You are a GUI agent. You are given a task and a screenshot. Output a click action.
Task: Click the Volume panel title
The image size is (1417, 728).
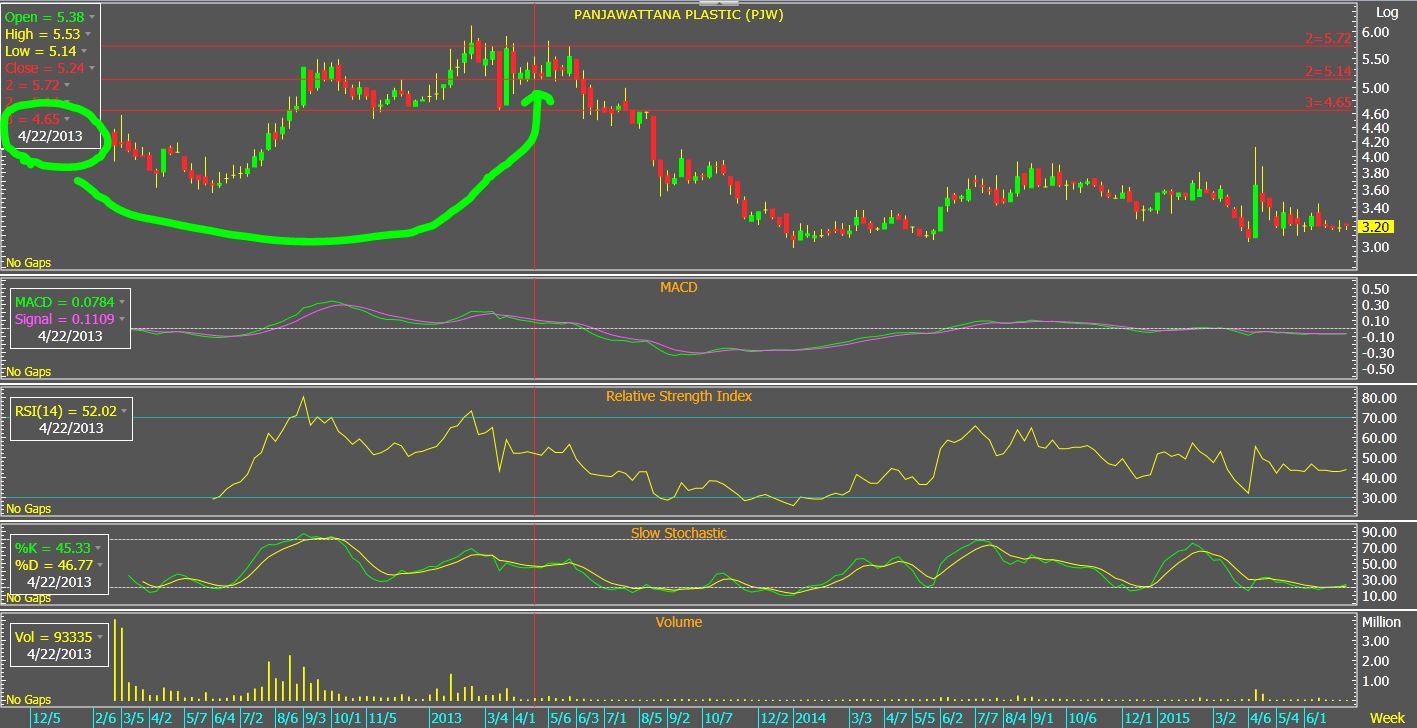[x=679, y=622]
